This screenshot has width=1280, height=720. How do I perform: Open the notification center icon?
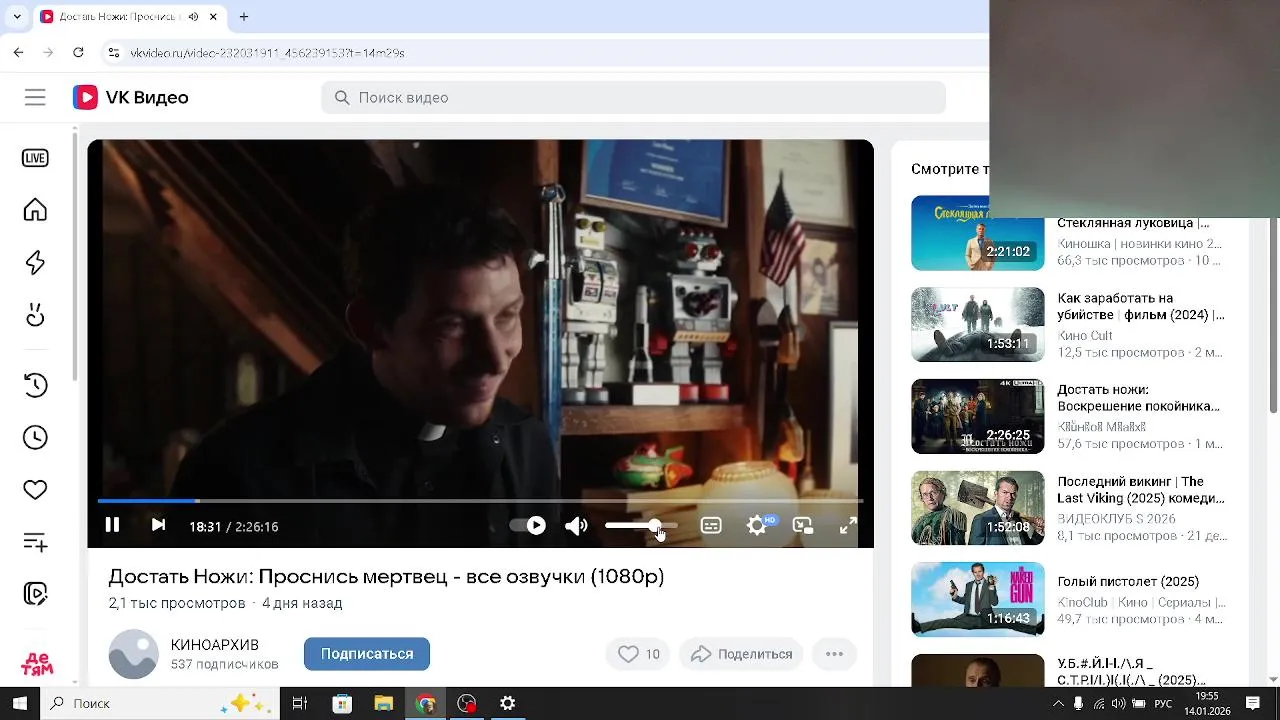(x=1253, y=704)
